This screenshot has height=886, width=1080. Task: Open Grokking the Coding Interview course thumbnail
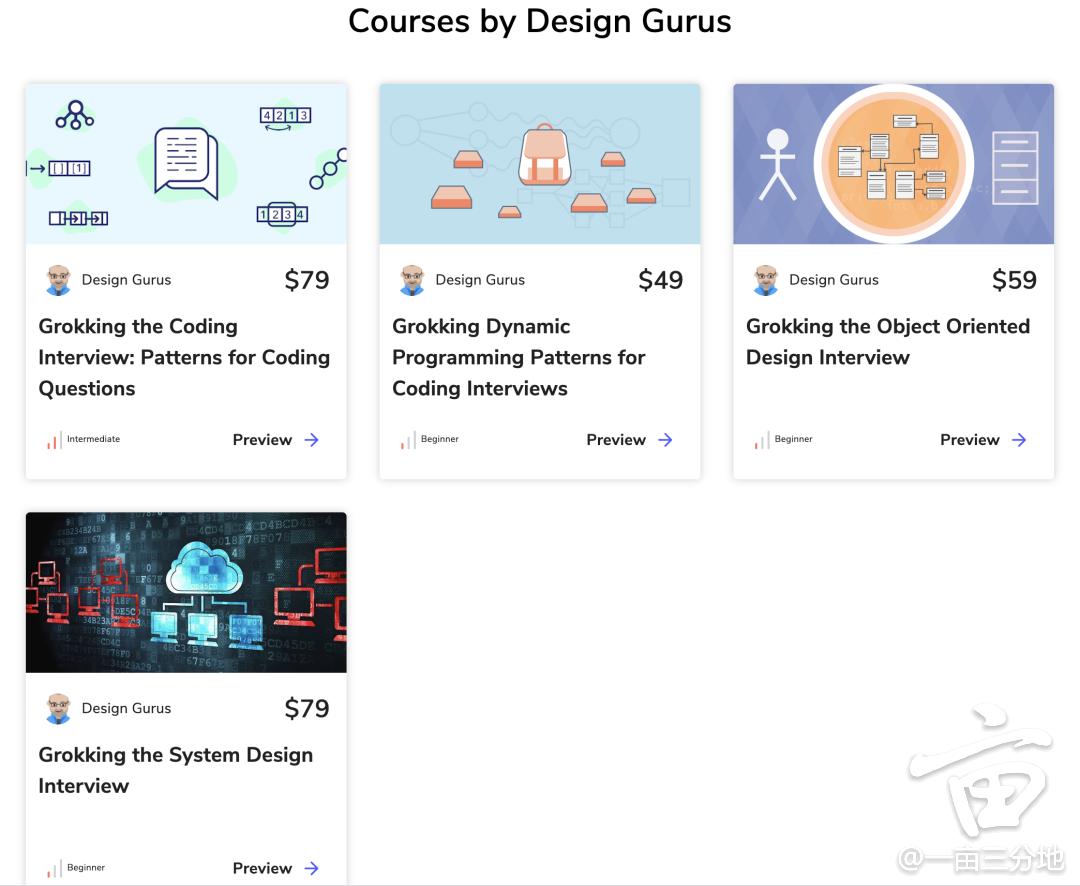tap(186, 164)
